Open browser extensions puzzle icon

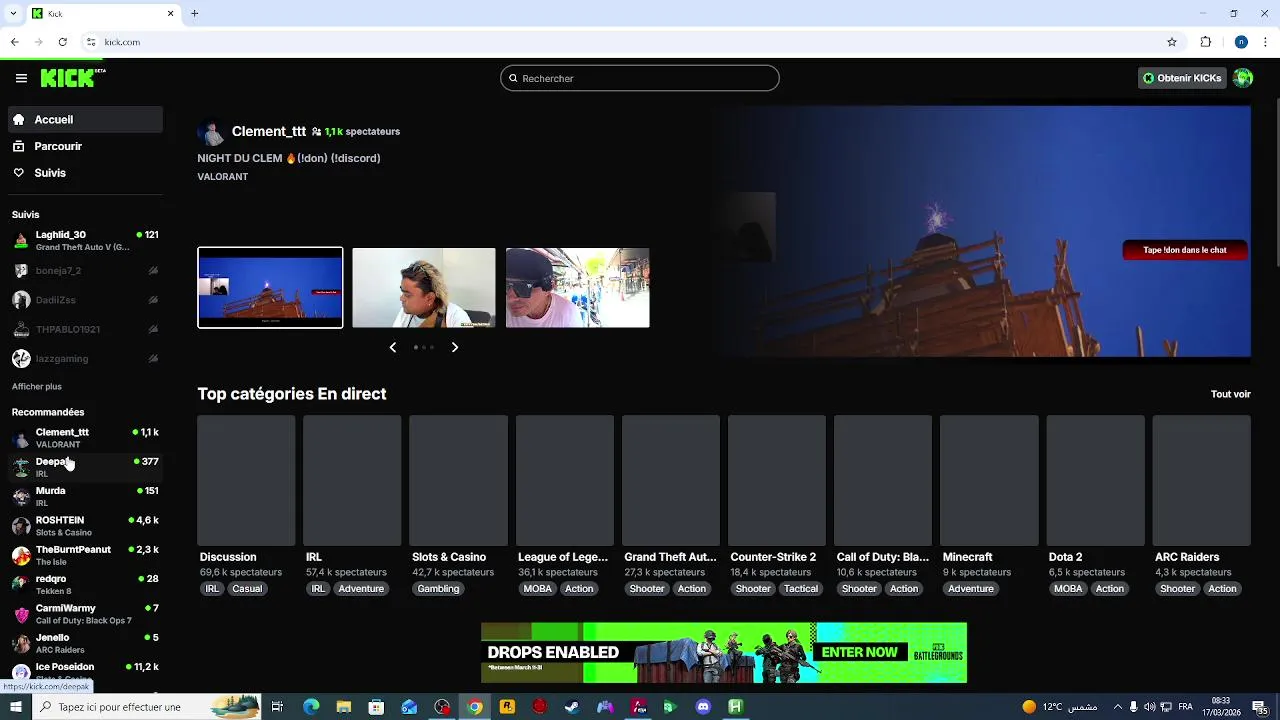pyautogui.click(x=1206, y=42)
